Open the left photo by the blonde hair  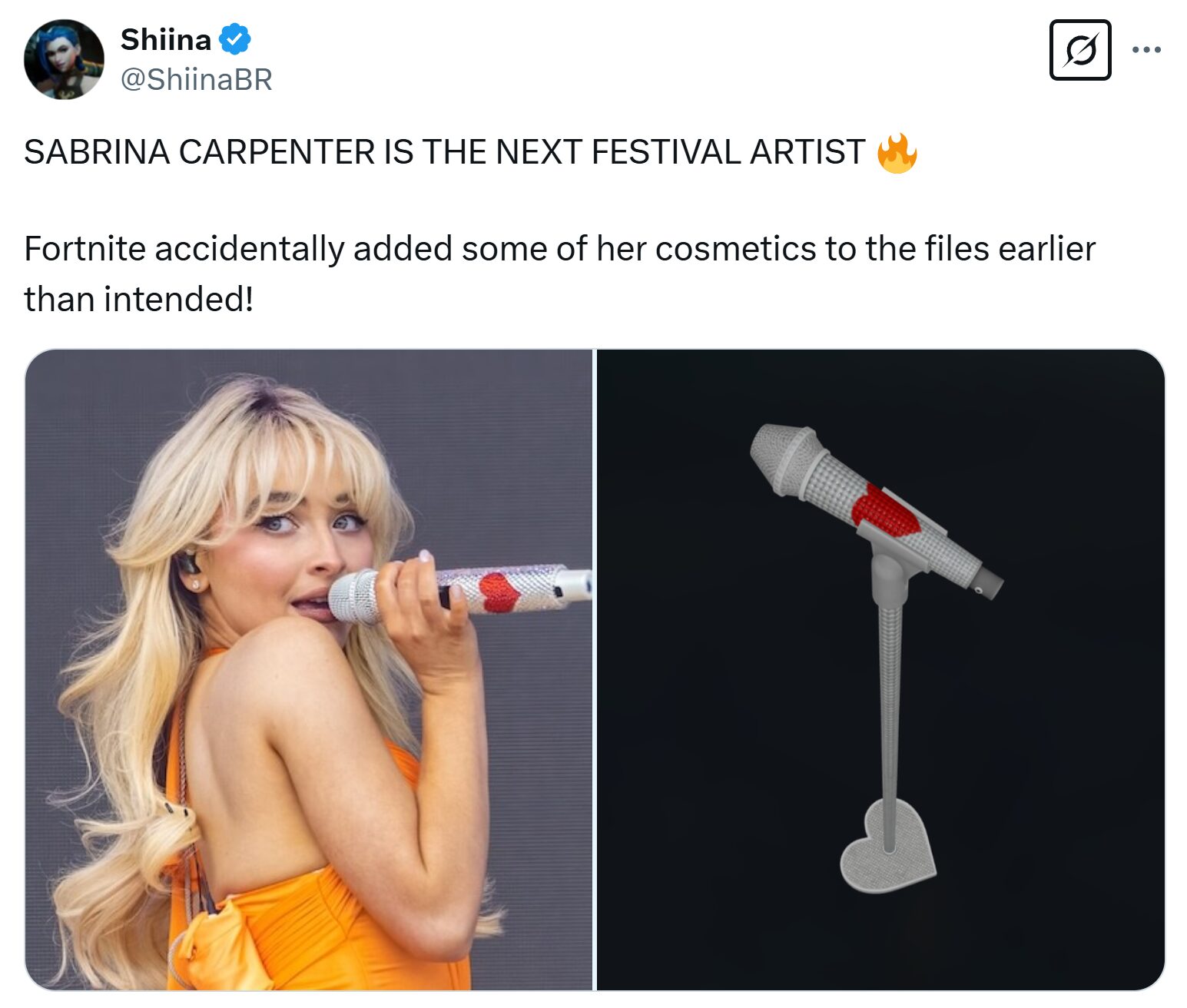(x=192, y=461)
